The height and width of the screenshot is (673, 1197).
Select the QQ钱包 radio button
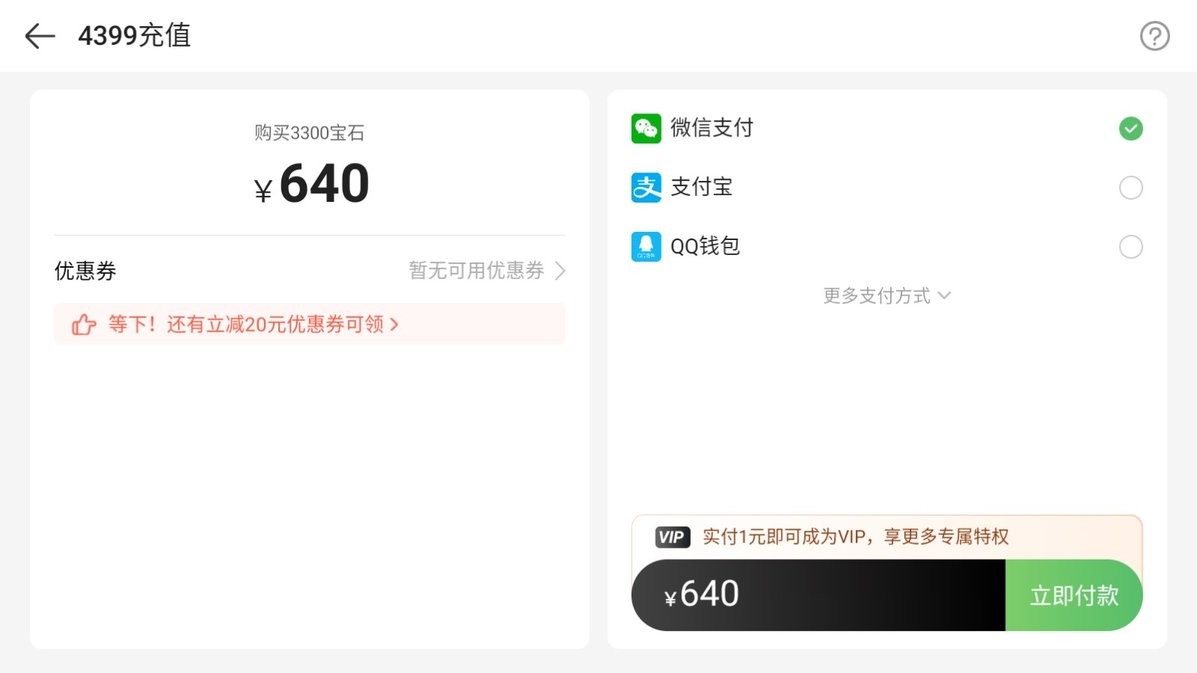tap(1131, 246)
